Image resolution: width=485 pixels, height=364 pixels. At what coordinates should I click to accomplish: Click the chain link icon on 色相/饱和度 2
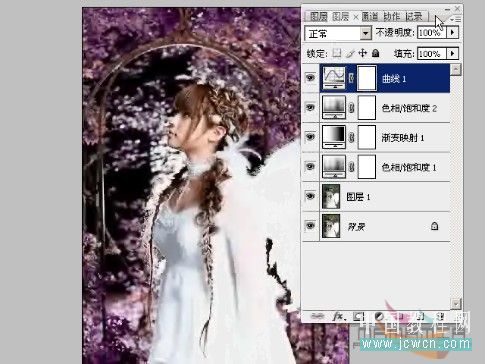point(351,108)
